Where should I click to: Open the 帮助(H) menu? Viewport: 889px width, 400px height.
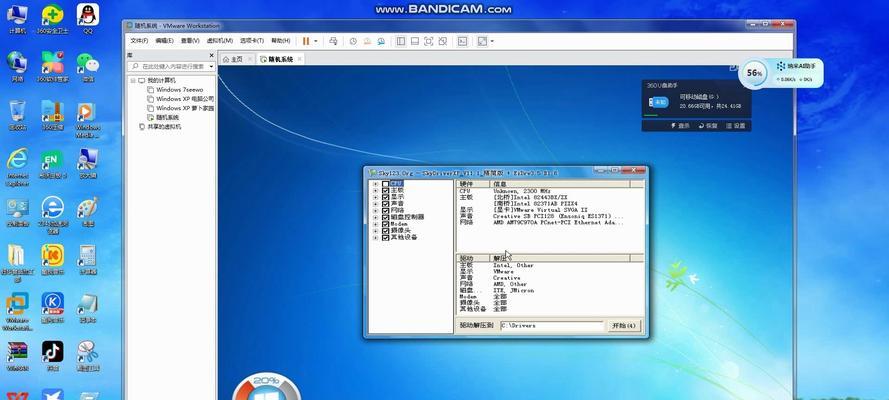(x=281, y=41)
